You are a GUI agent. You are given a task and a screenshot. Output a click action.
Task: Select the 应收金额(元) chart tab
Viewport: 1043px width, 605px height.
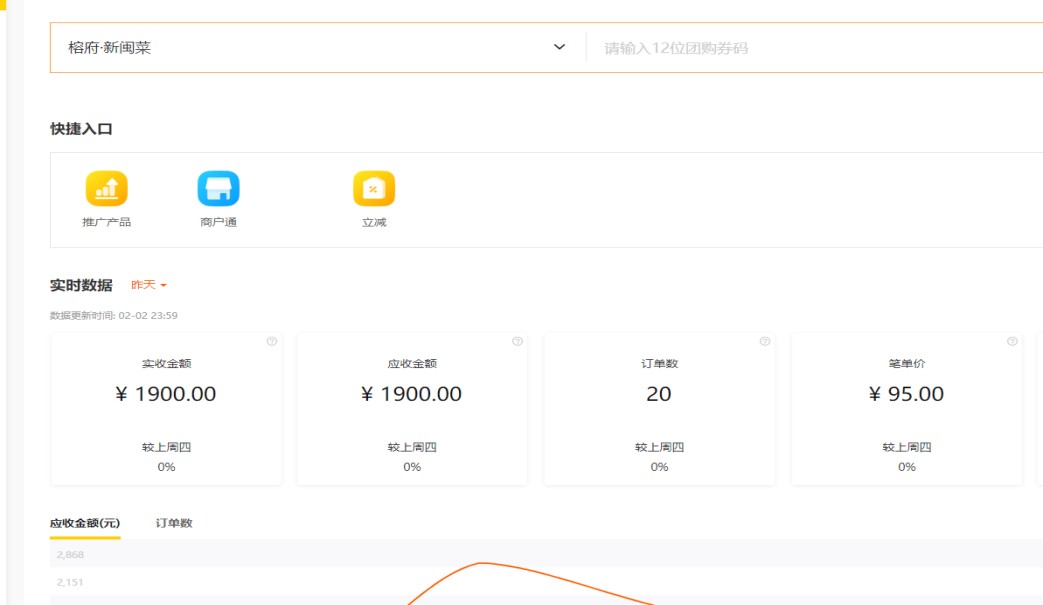pyautogui.click(x=85, y=523)
